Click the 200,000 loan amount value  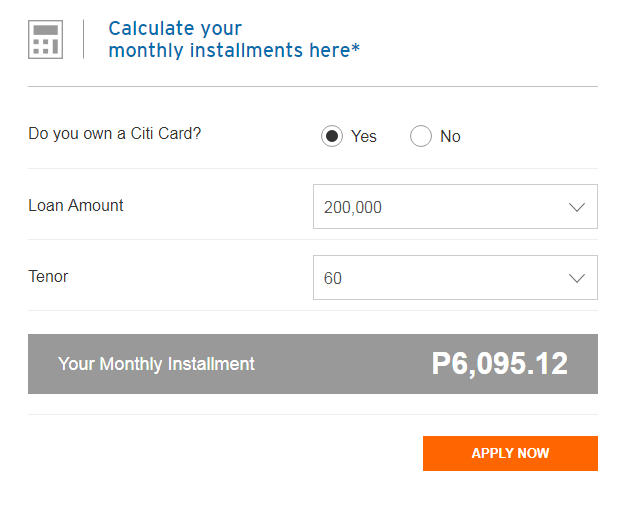352,207
